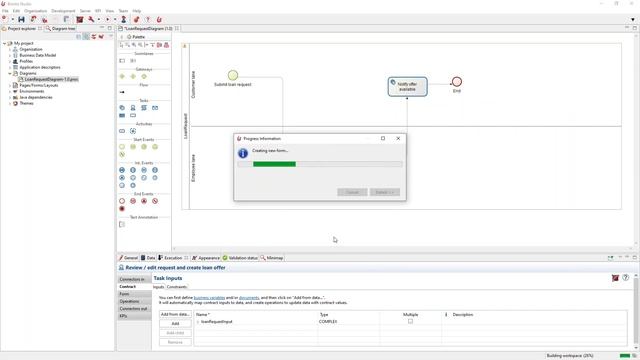
Task: Expand the Organization tree node
Action: click(10, 49)
